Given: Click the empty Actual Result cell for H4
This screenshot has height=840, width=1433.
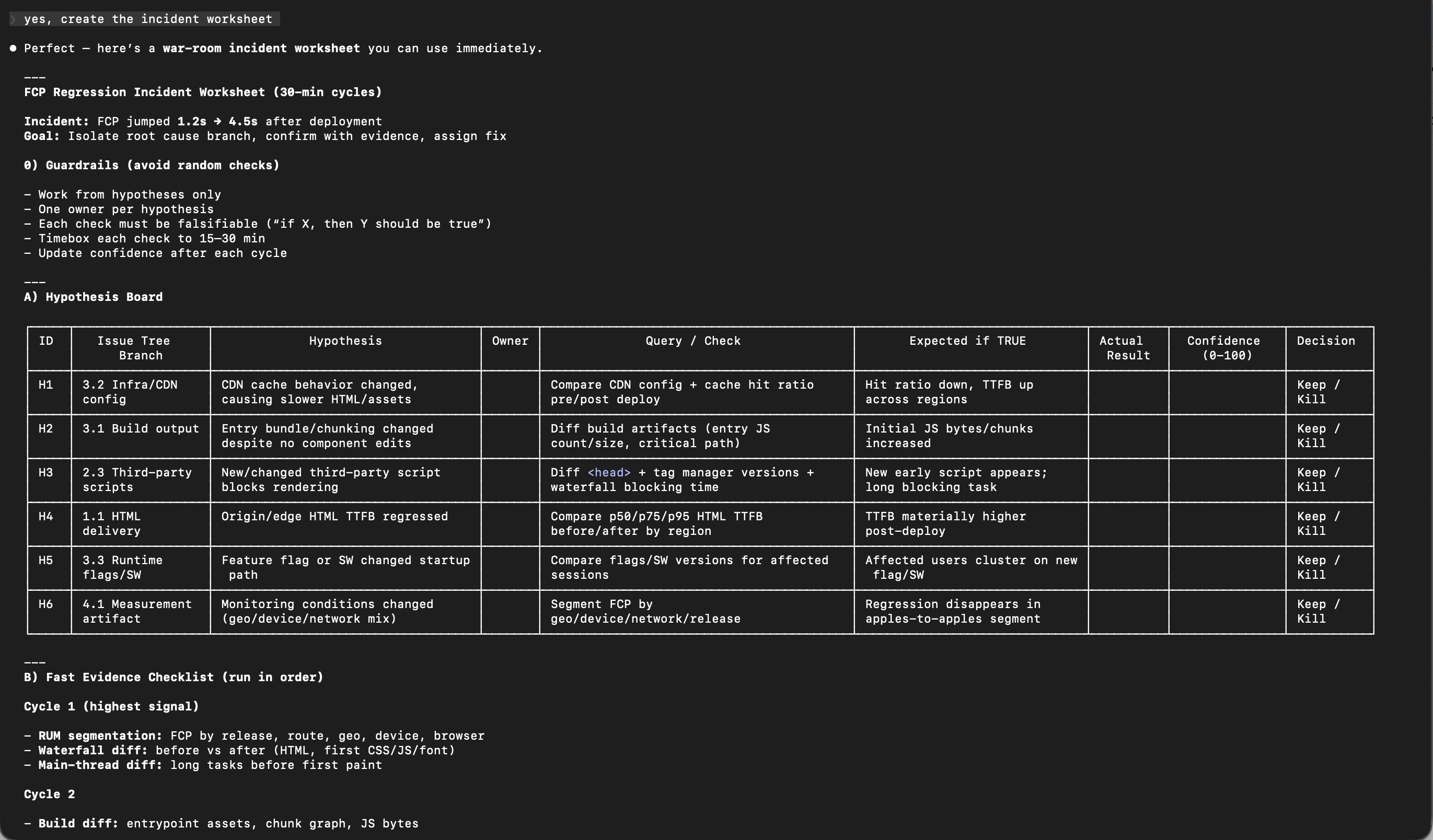Looking at the screenshot, I should click(1128, 523).
